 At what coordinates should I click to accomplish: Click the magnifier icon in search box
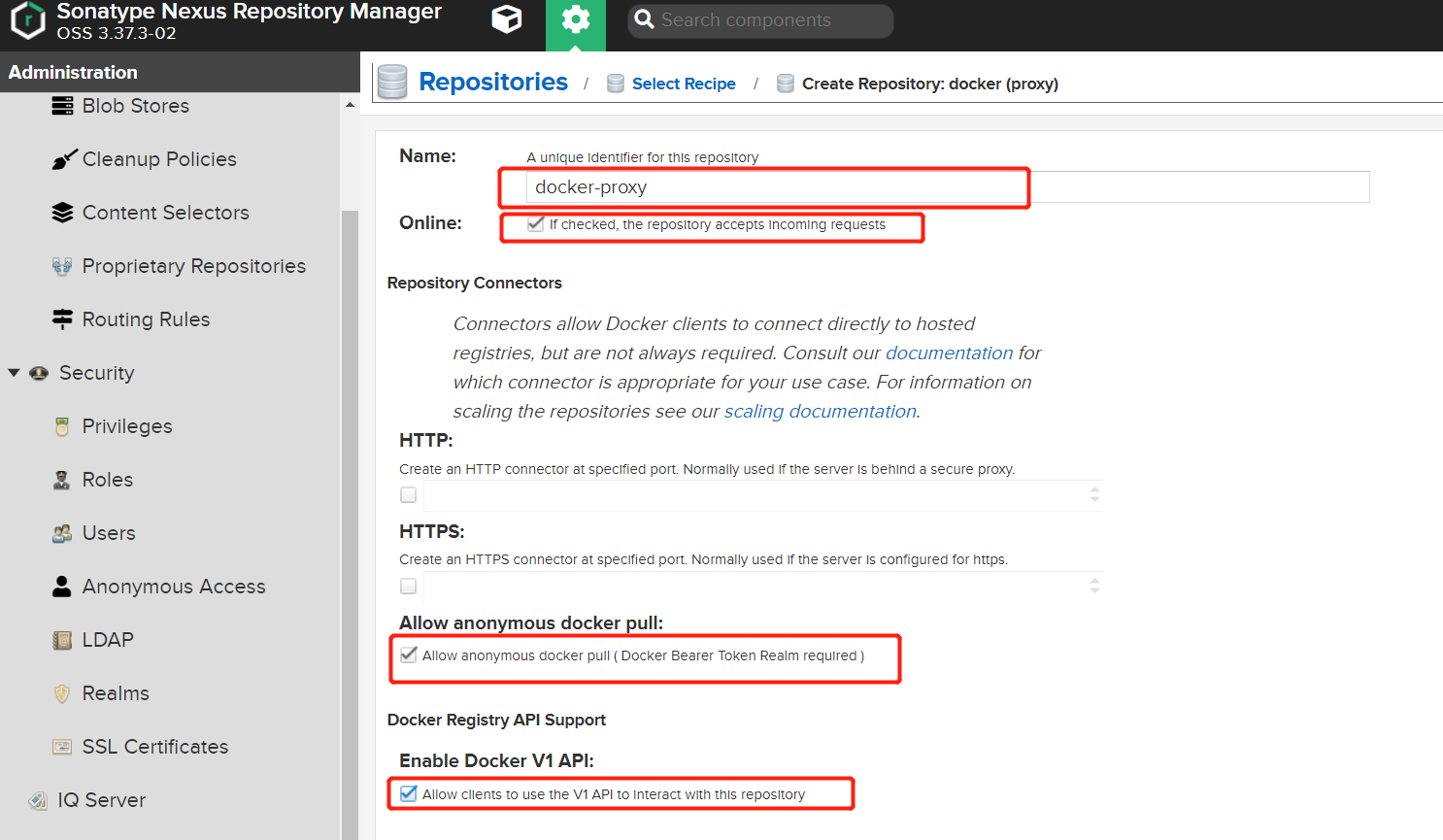pyautogui.click(x=644, y=19)
